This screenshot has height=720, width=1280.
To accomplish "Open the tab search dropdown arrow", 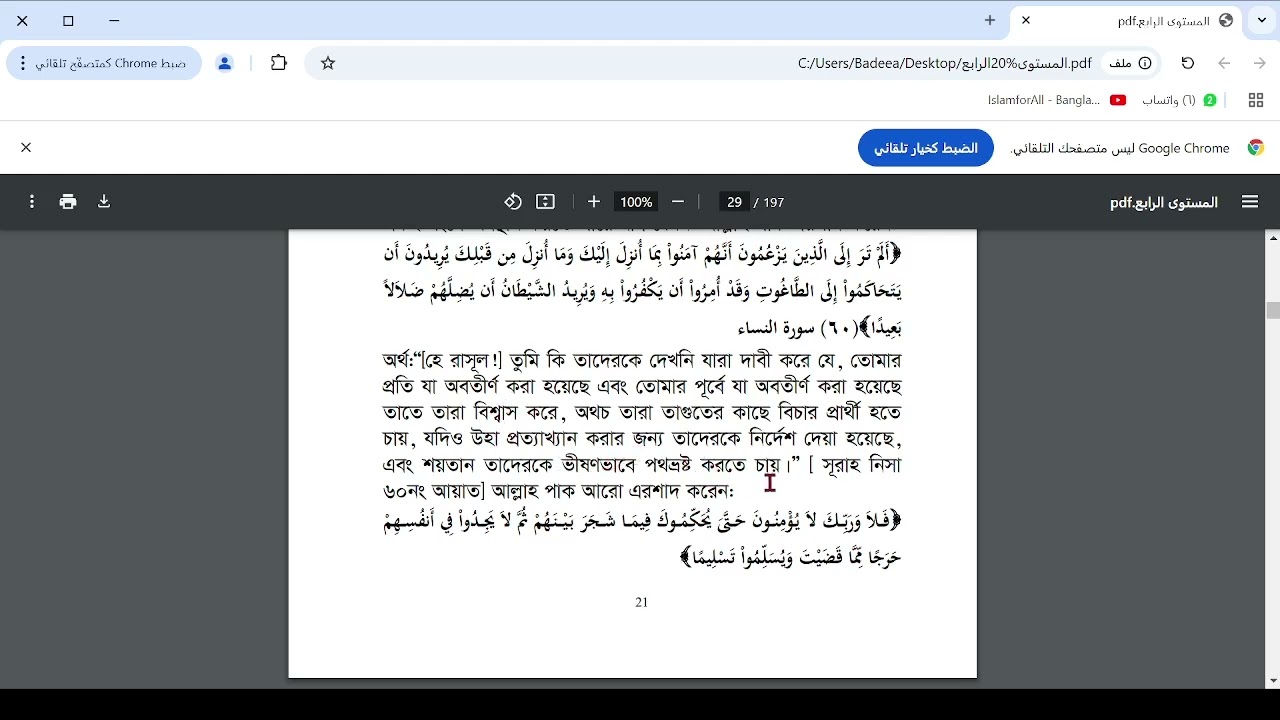I will (1262, 20).
